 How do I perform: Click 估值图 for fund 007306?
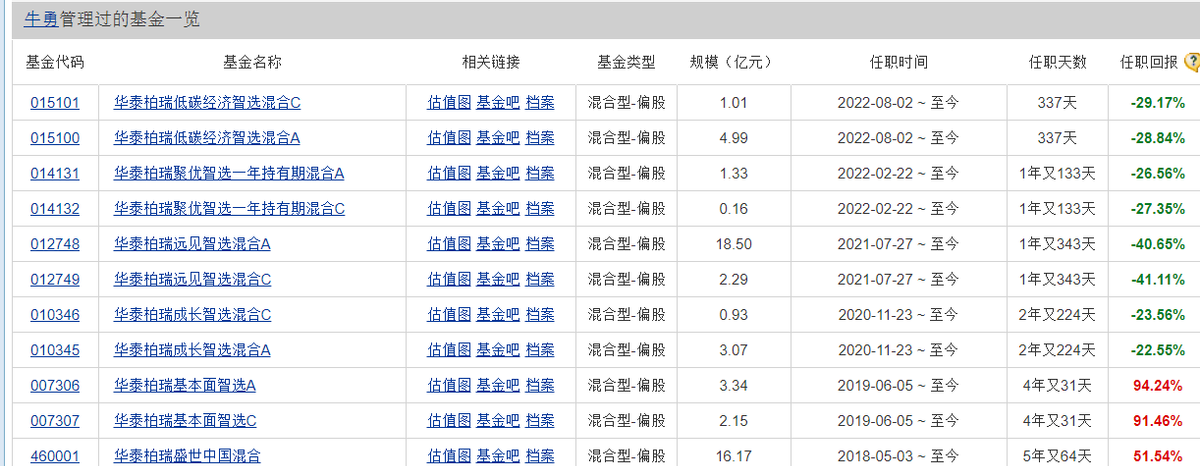click(449, 385)
